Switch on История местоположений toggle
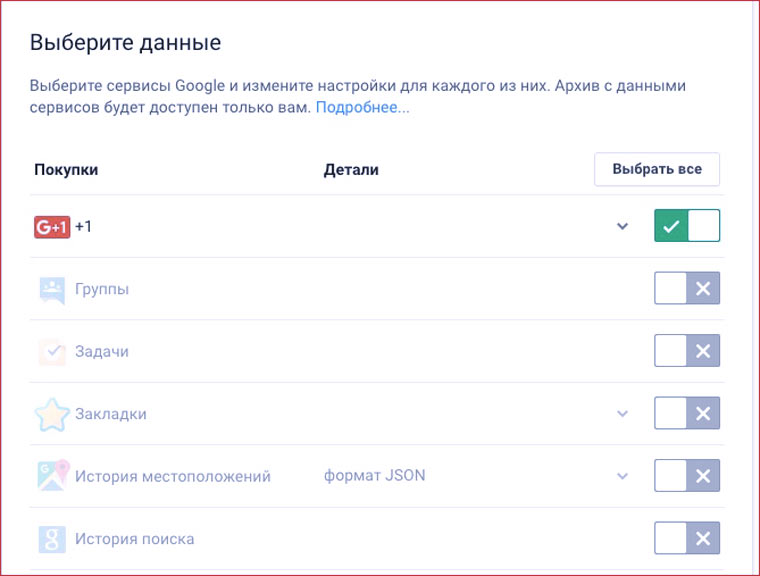 [x=687, y=476]
